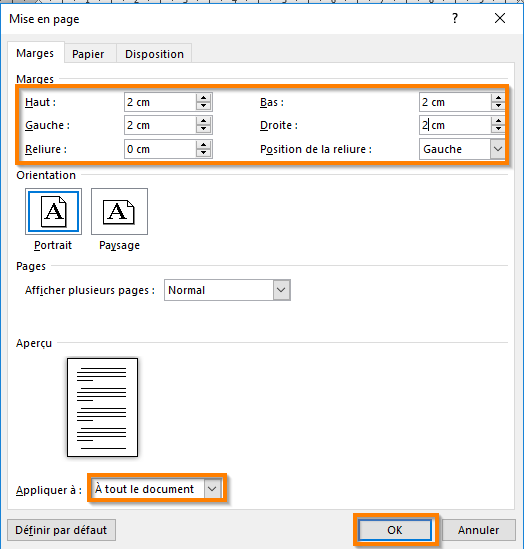The height and width of the screenshot is (549, 524).
Task: Click the Haut label
Action: tap(40, 102)
